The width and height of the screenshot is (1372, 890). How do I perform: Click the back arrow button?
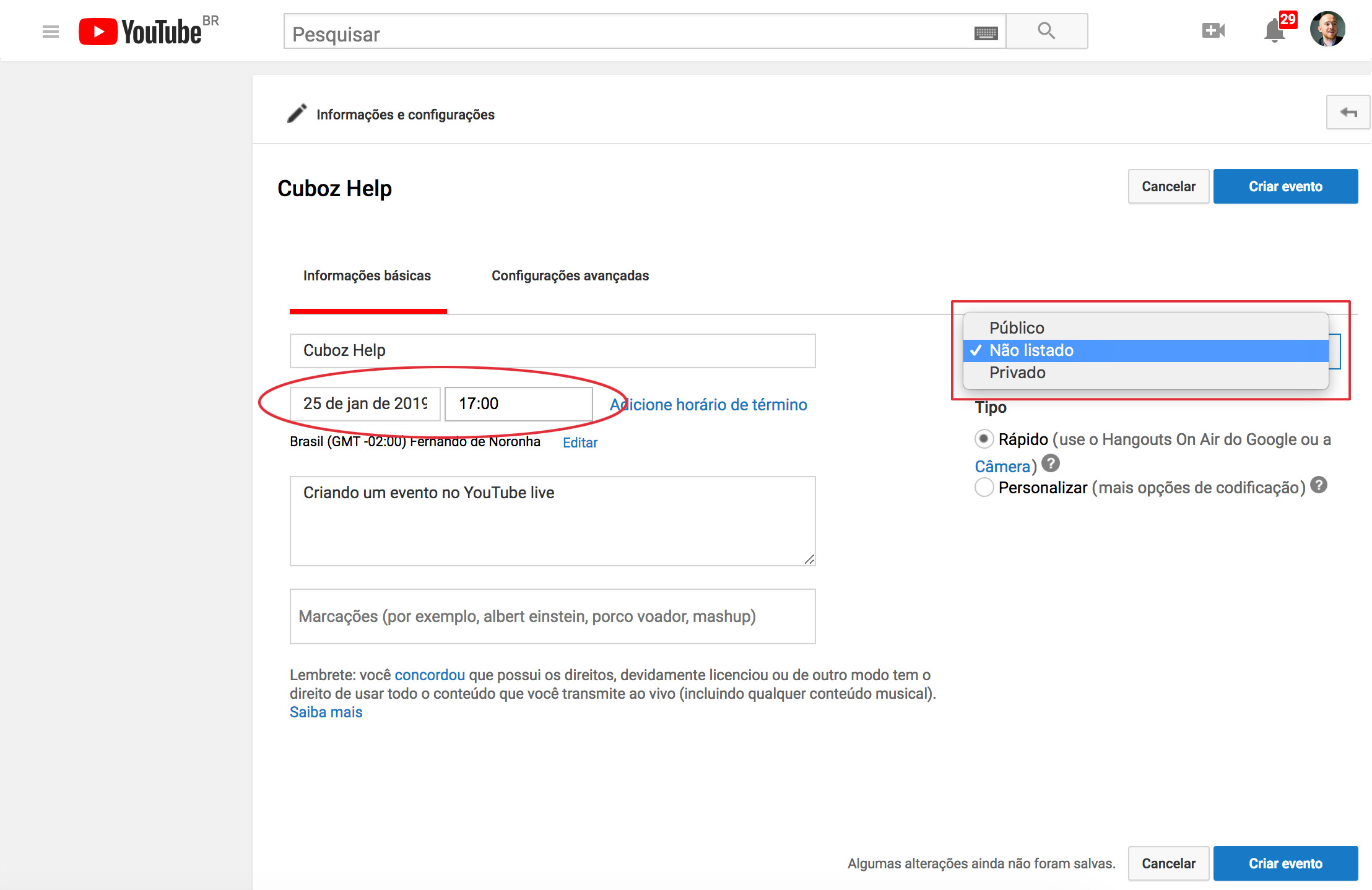[1348, 113]
